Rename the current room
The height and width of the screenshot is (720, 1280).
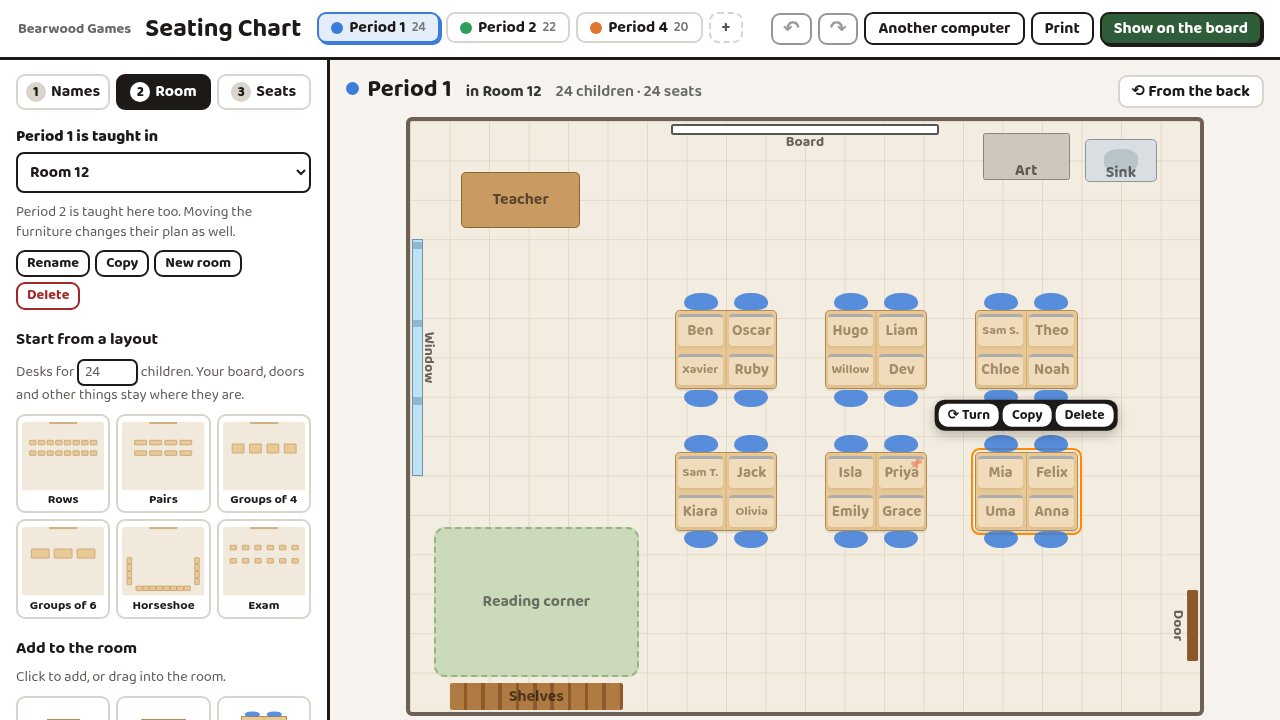pyautogui.click(x=53, y=263)
